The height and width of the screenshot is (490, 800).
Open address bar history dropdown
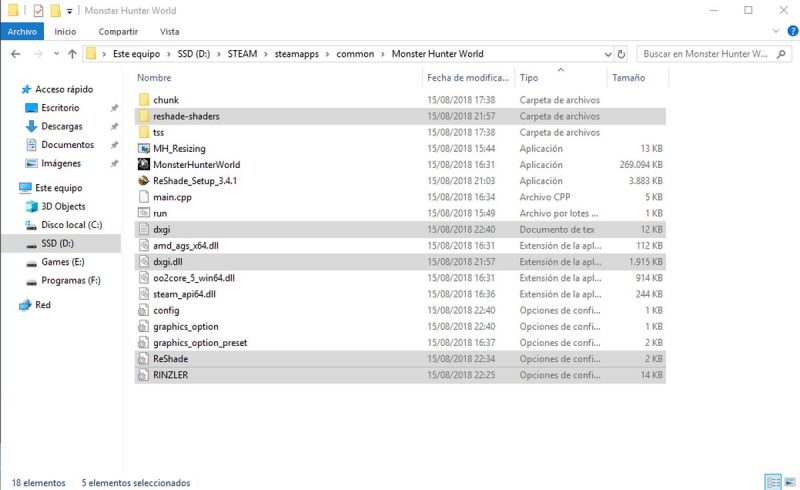pos(608,54)
